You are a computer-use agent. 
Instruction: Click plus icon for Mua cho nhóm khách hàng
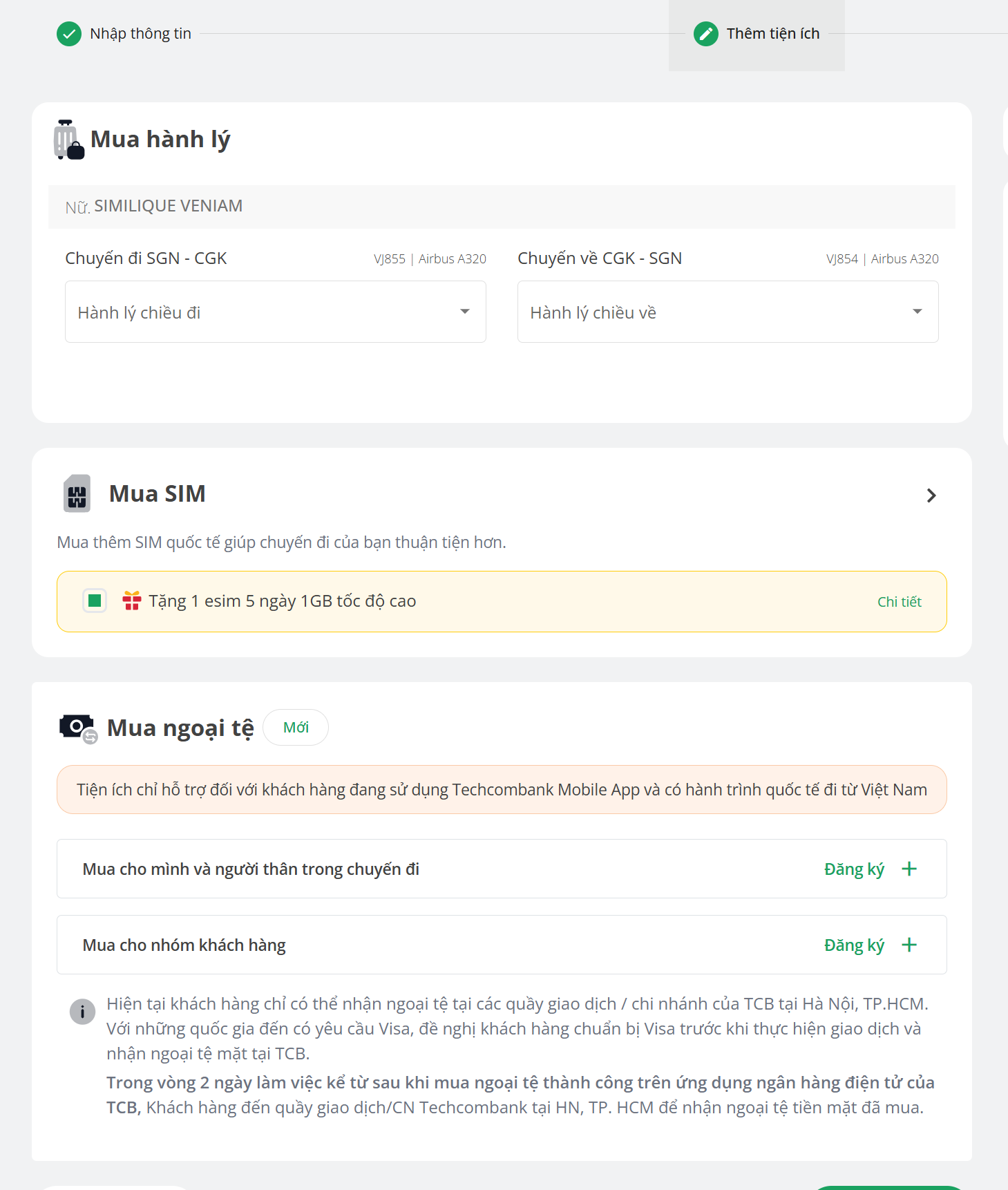click(x=909, y=945)
